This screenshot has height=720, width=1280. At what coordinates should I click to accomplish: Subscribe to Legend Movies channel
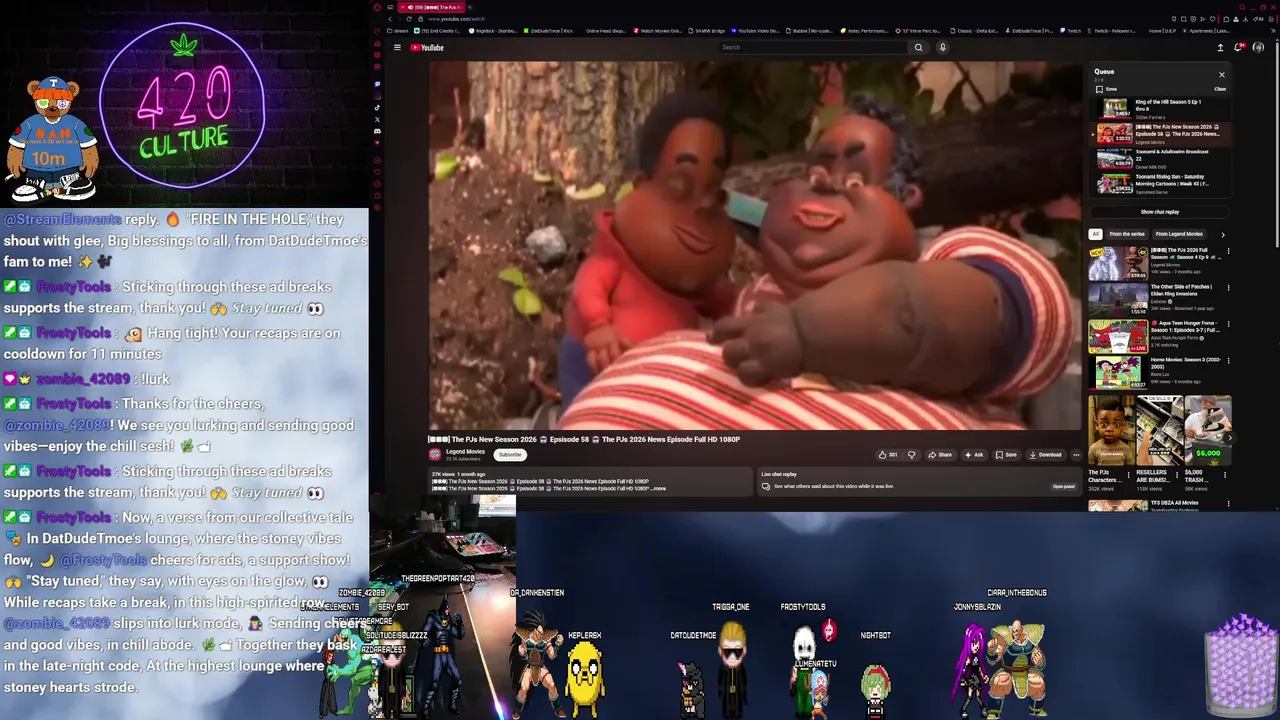[x=510, y=455]
